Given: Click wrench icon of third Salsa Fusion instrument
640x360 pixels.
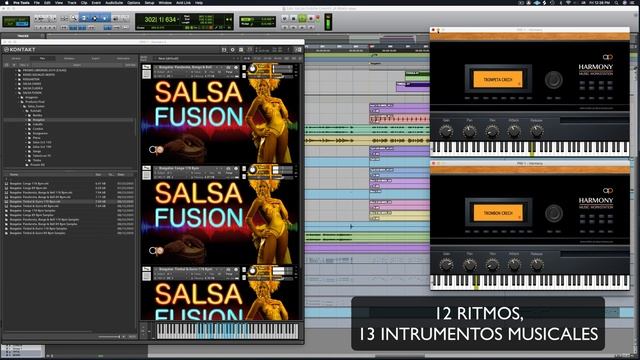Looking at the screenshot, I should (146, 269).
